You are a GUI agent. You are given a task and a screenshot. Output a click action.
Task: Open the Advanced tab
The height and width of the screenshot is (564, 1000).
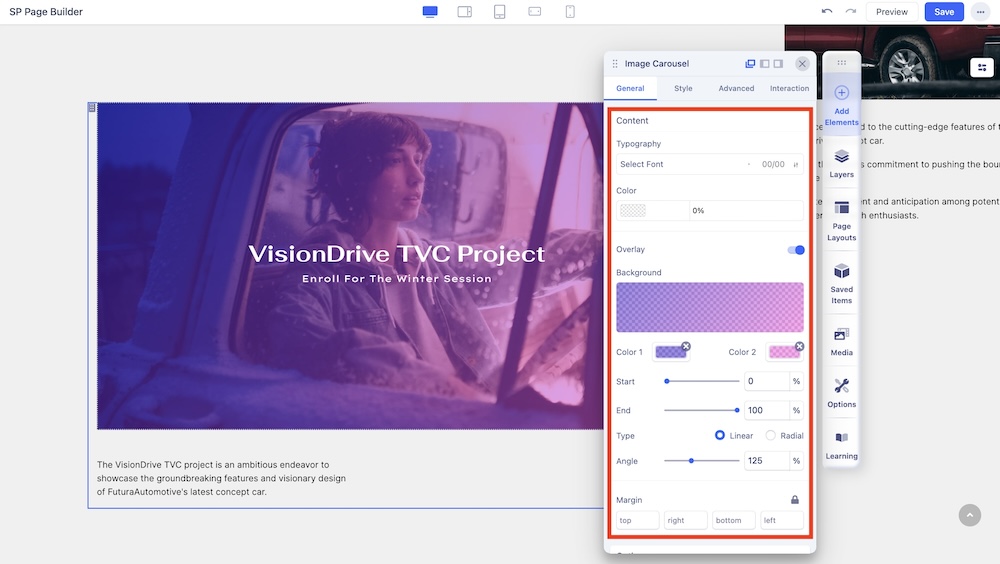click(x=736, y=89)
